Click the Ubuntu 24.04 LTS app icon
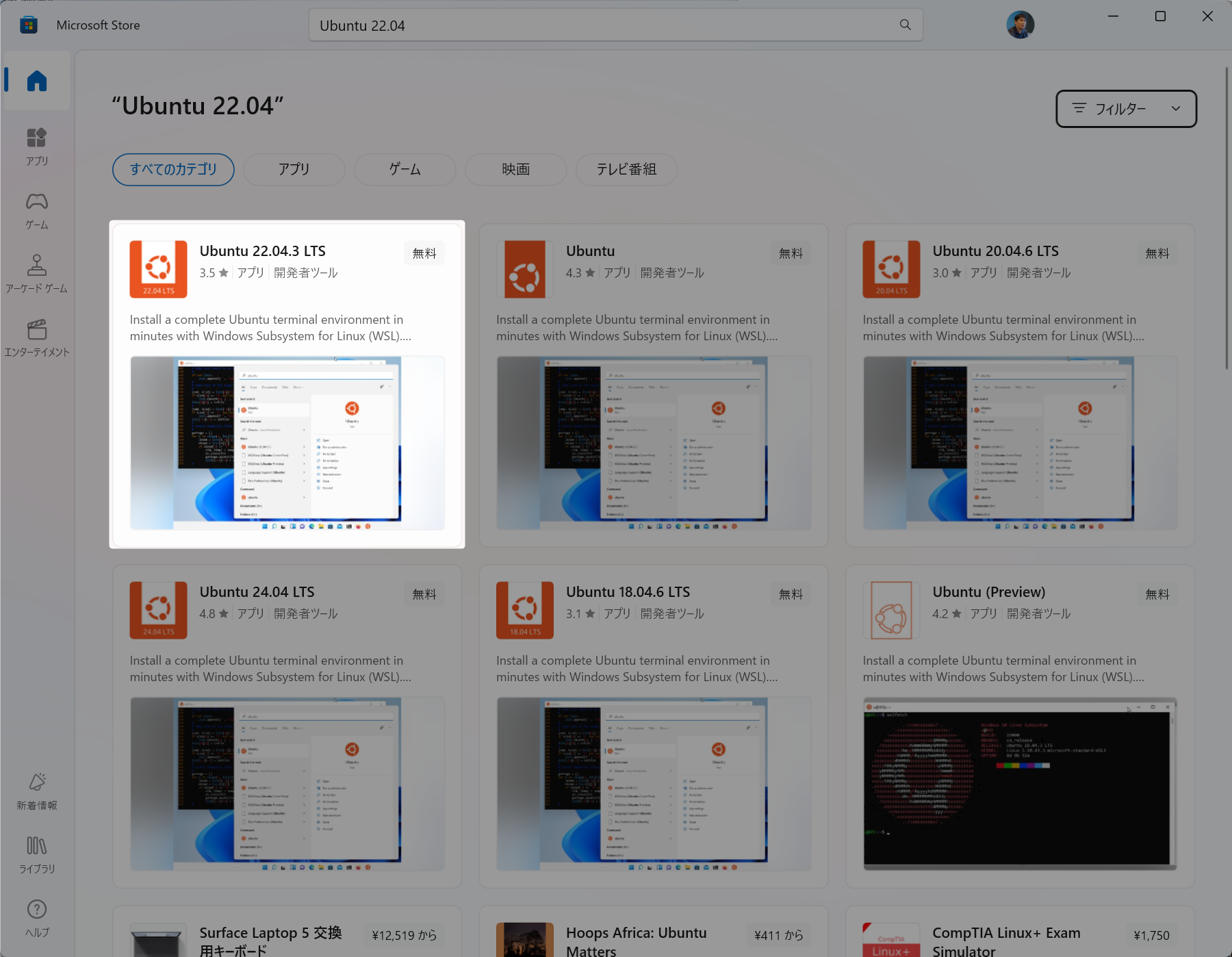 [x=158, y=610]
